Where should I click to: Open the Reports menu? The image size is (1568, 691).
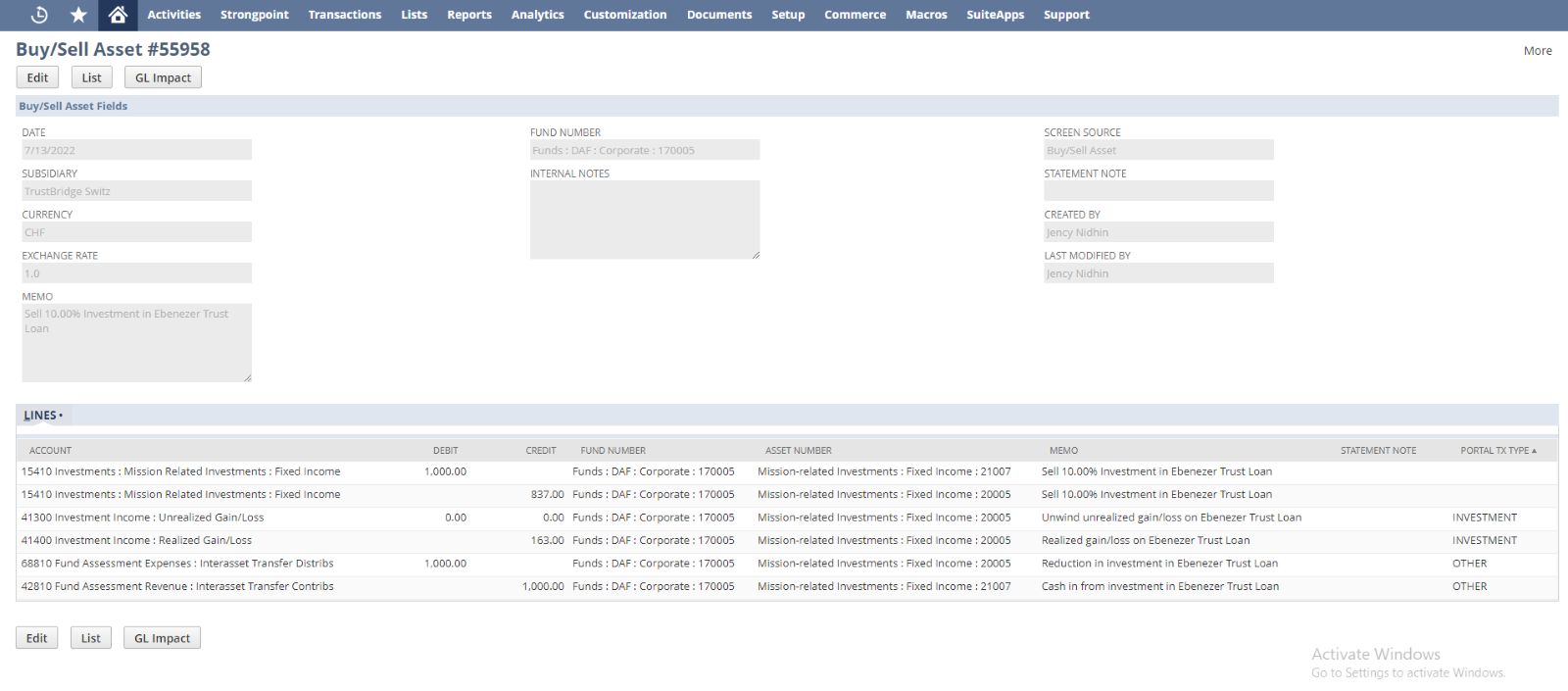coord(469,15)
